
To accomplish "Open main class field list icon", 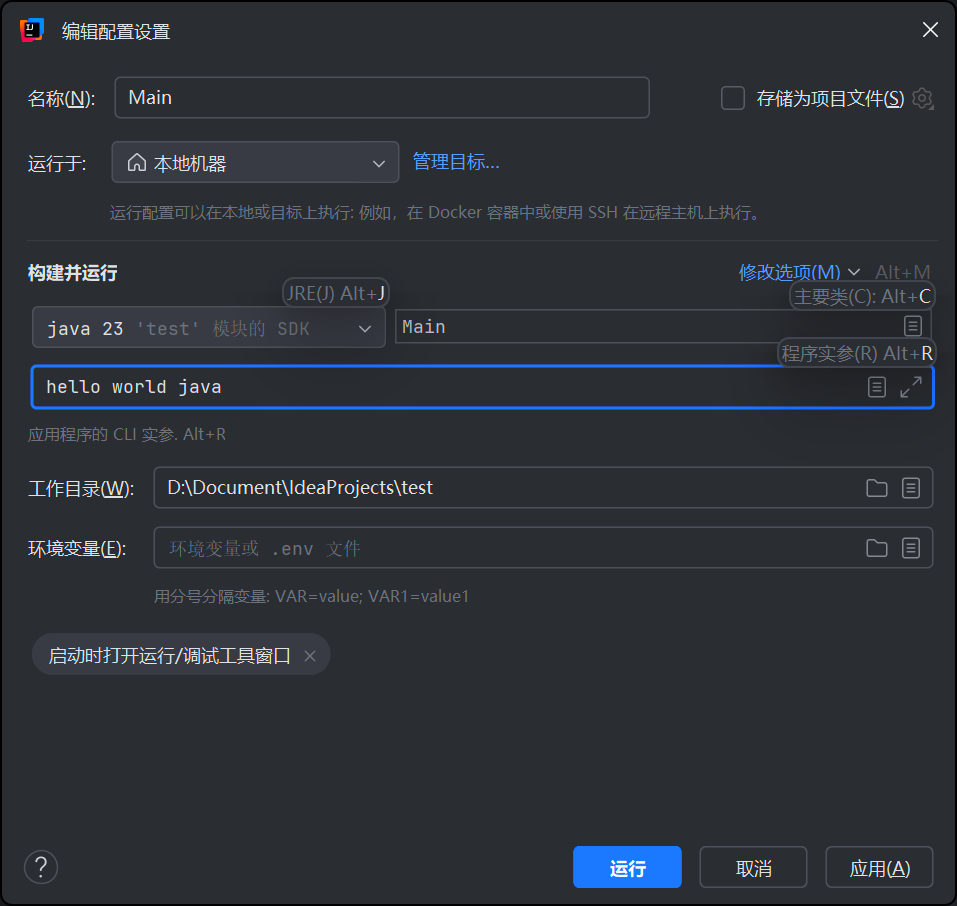I will [x=912, y=326].
